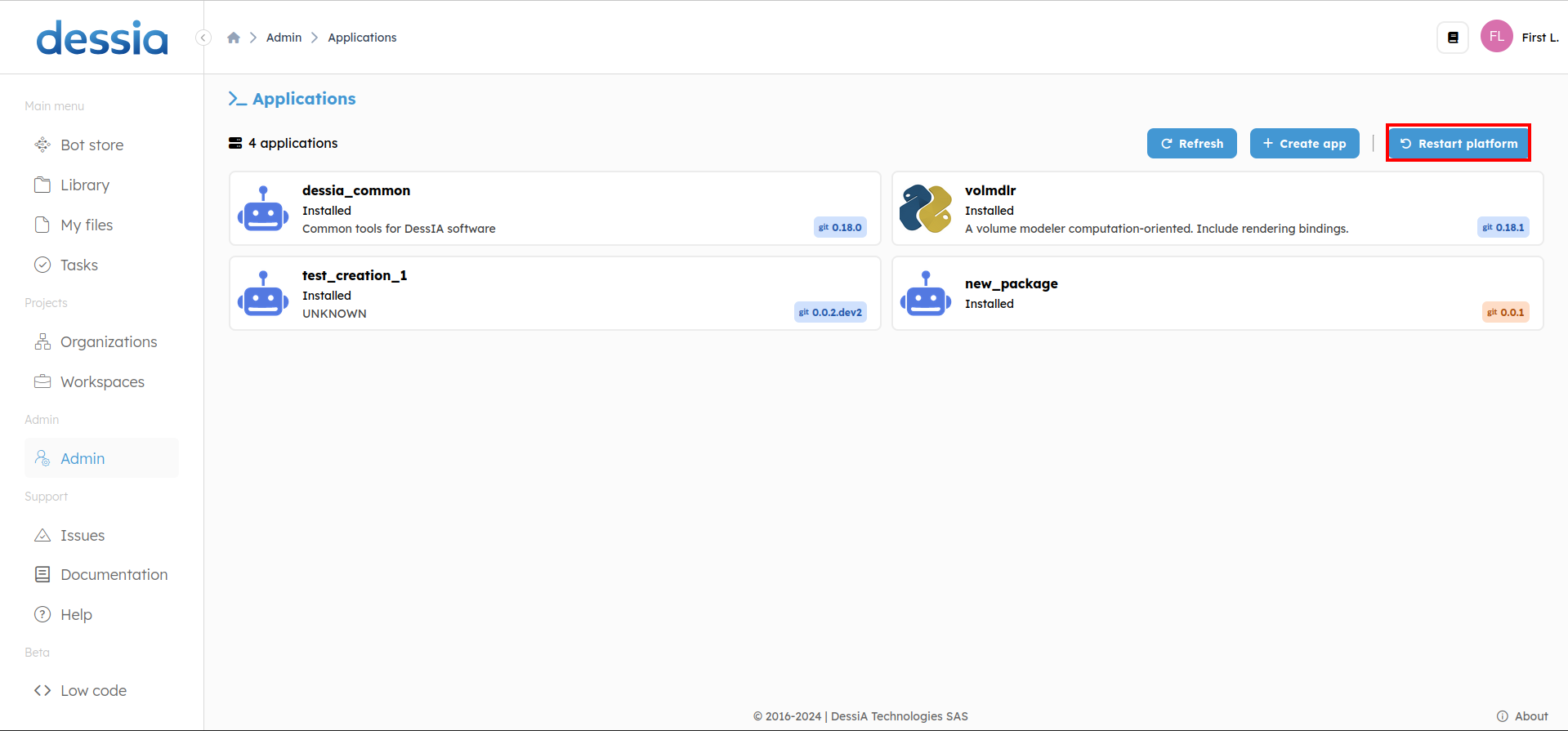Click the Documentation page icon
Image resolution: width=1568 pixels, height=731 pixels.
[x=42, y=574]
